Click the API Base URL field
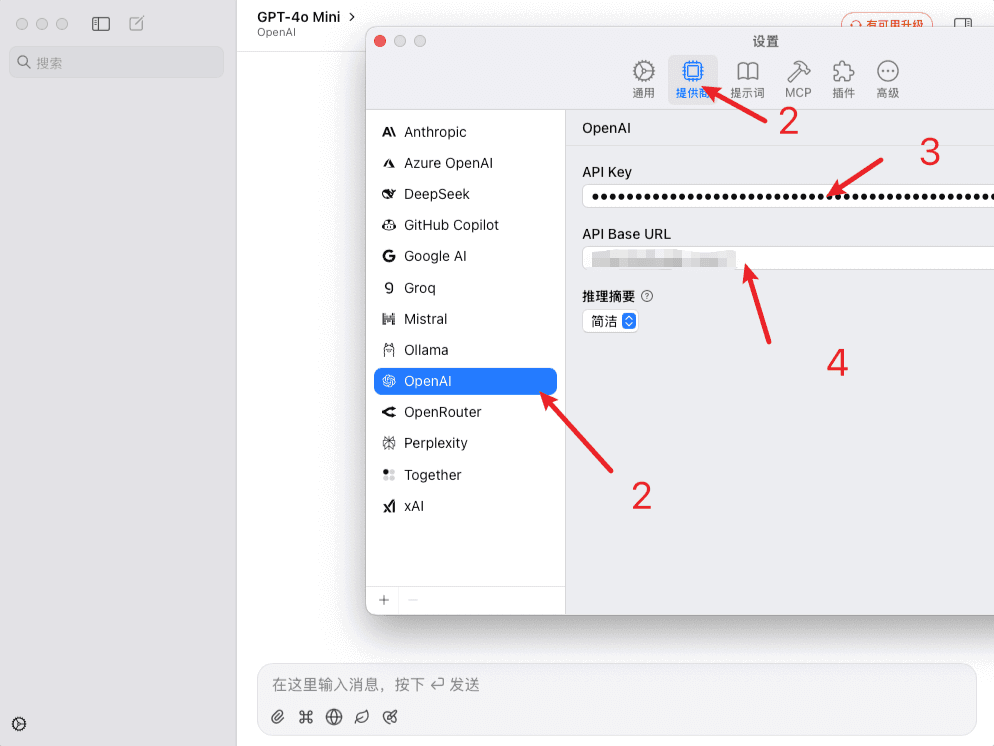The height and width of the screenshot is (746, 994). (x=788, y=258)
